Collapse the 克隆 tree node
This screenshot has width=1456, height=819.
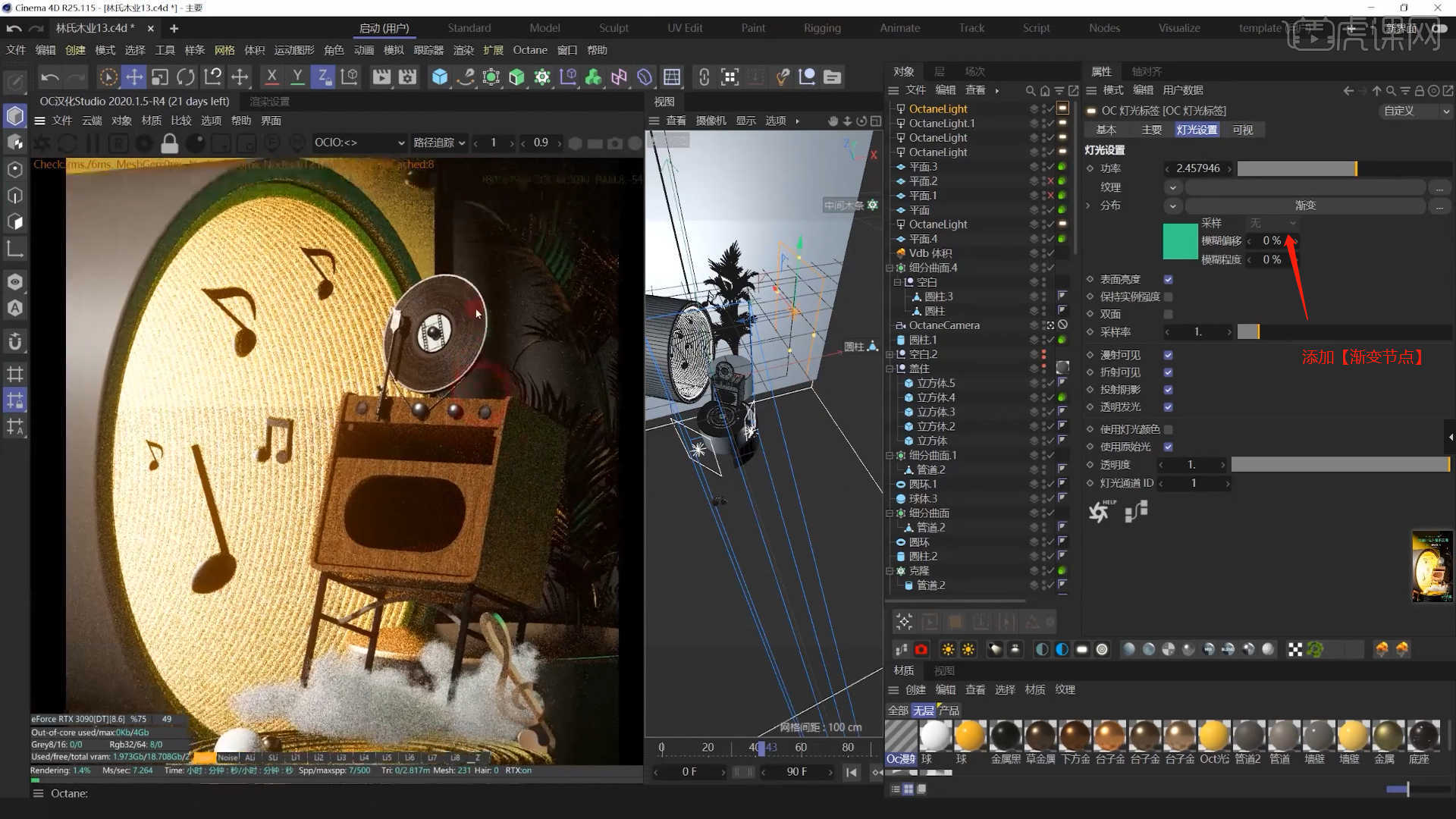pos(890,571)
